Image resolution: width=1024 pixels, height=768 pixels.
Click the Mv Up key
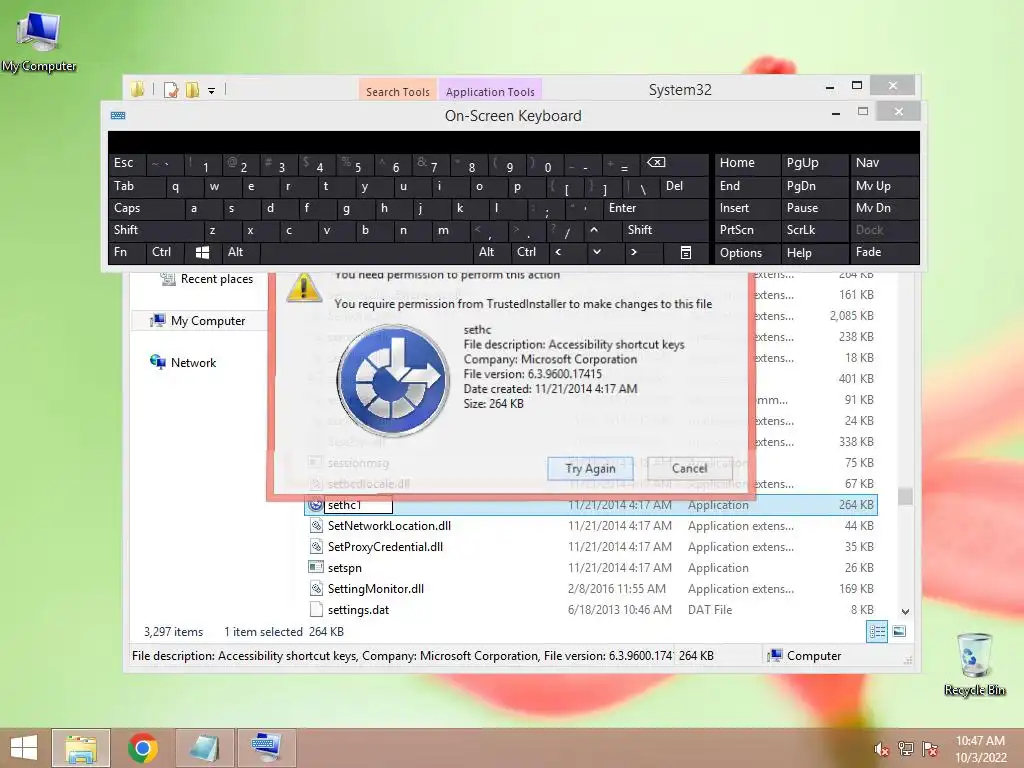pyautogui.click(x=884, y=186)
